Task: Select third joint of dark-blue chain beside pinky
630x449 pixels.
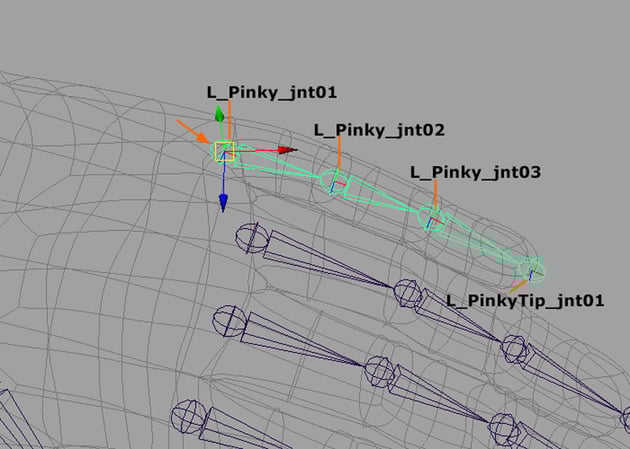Action: (x=514, y=349)
